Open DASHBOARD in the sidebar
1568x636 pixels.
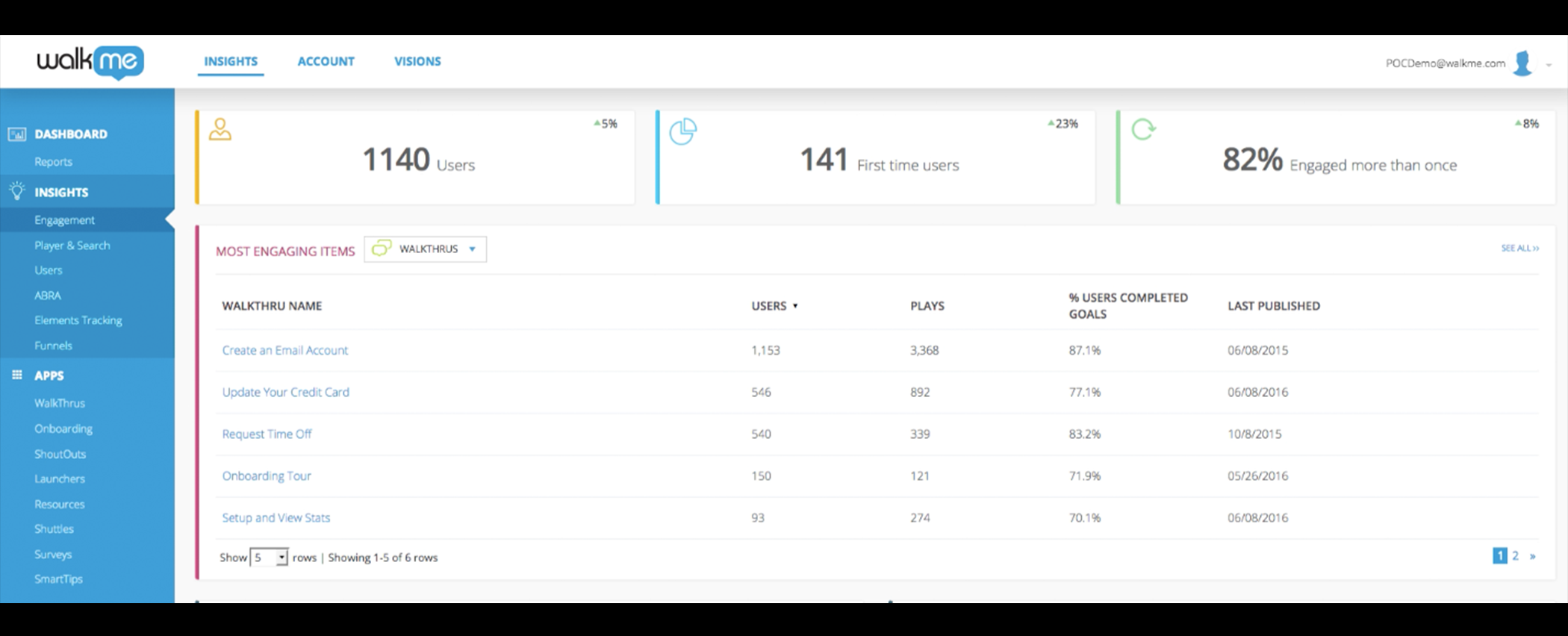[x=71, y=134]
